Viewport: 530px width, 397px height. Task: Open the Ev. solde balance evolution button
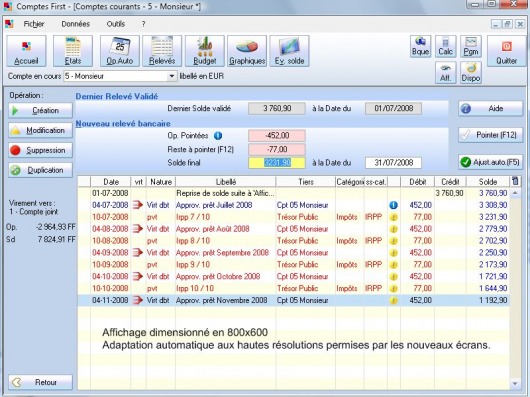pos(289,51)
